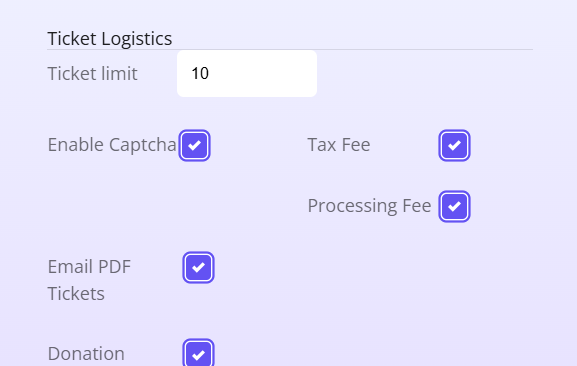Click the Tax Fee label text
Screen dimensions: 577x366
(x=339, y=145)
